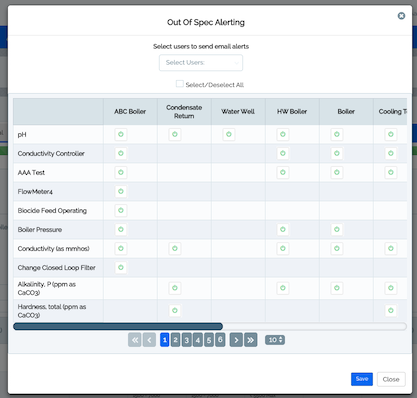Click the ABC Boiler column header
Viewport: 417px width, 398px height.
click(x=130, y=111)
